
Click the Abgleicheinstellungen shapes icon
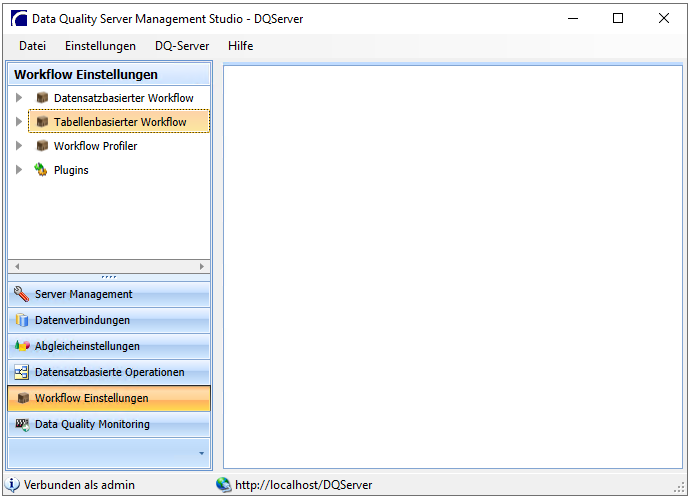(22, 345)
